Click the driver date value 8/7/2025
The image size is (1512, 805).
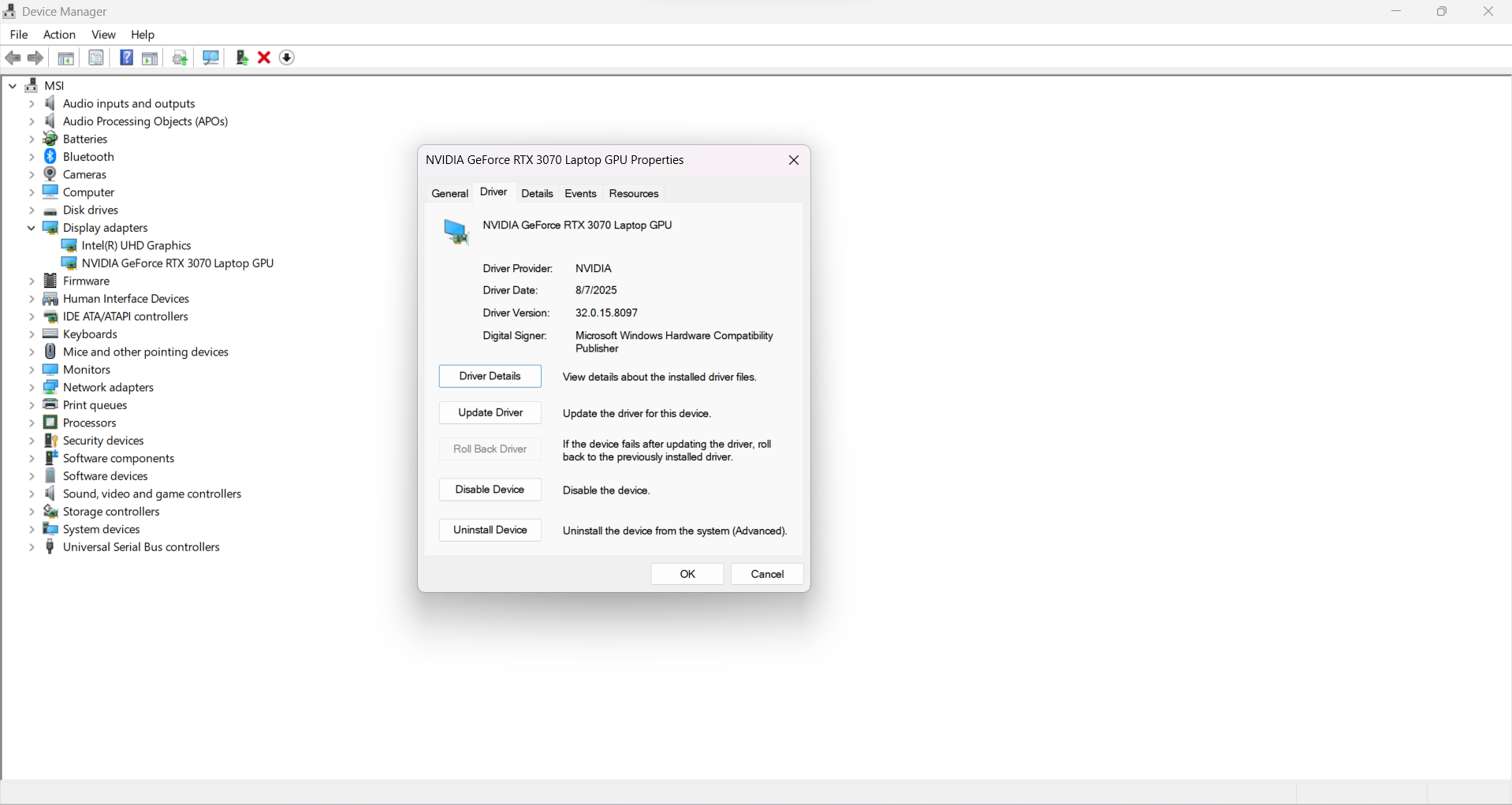596,290
